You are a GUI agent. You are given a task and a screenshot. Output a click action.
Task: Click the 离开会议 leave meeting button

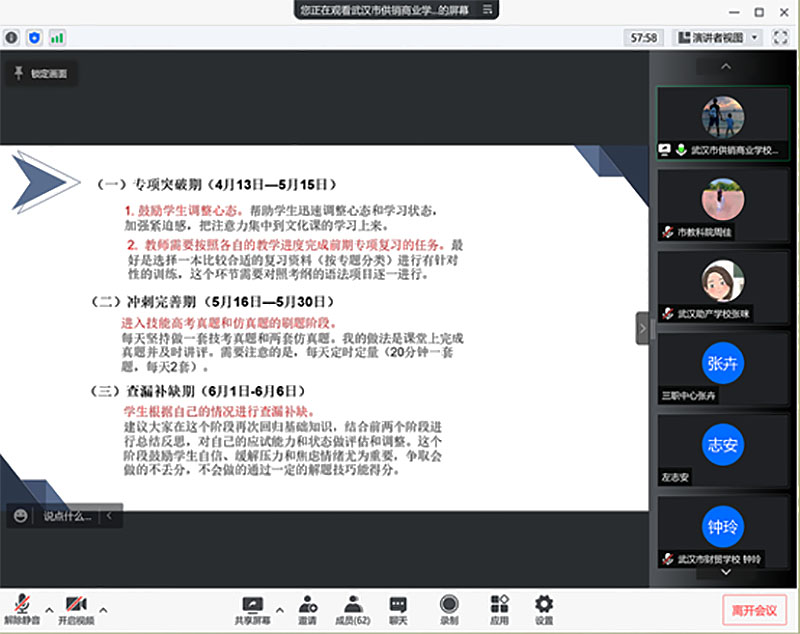click(755, 609)
